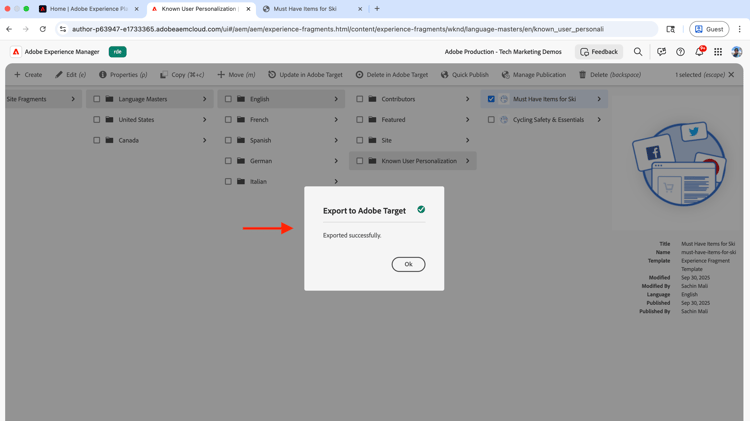Click the Adobe Experience Manager logo
The image size is (750, 421).
click(16, 52)
